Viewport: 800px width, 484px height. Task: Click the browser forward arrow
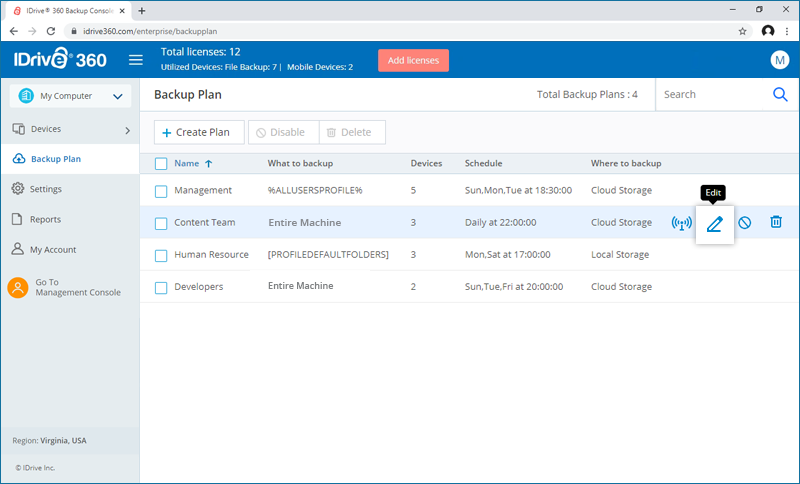coord(32,31)
